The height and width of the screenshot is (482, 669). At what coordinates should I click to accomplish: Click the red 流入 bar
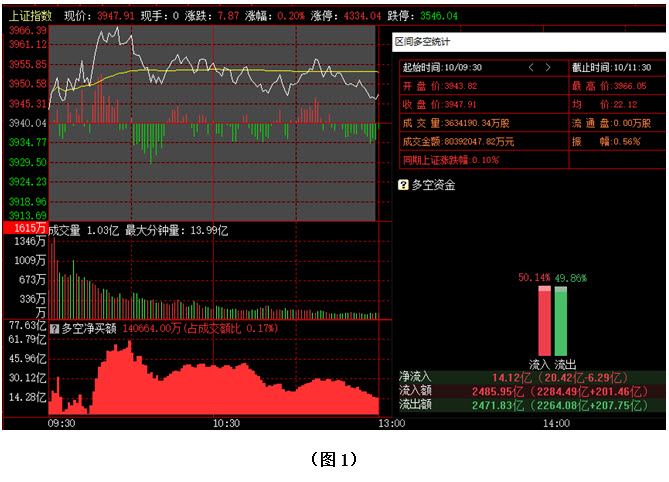(x=544, y=321)
